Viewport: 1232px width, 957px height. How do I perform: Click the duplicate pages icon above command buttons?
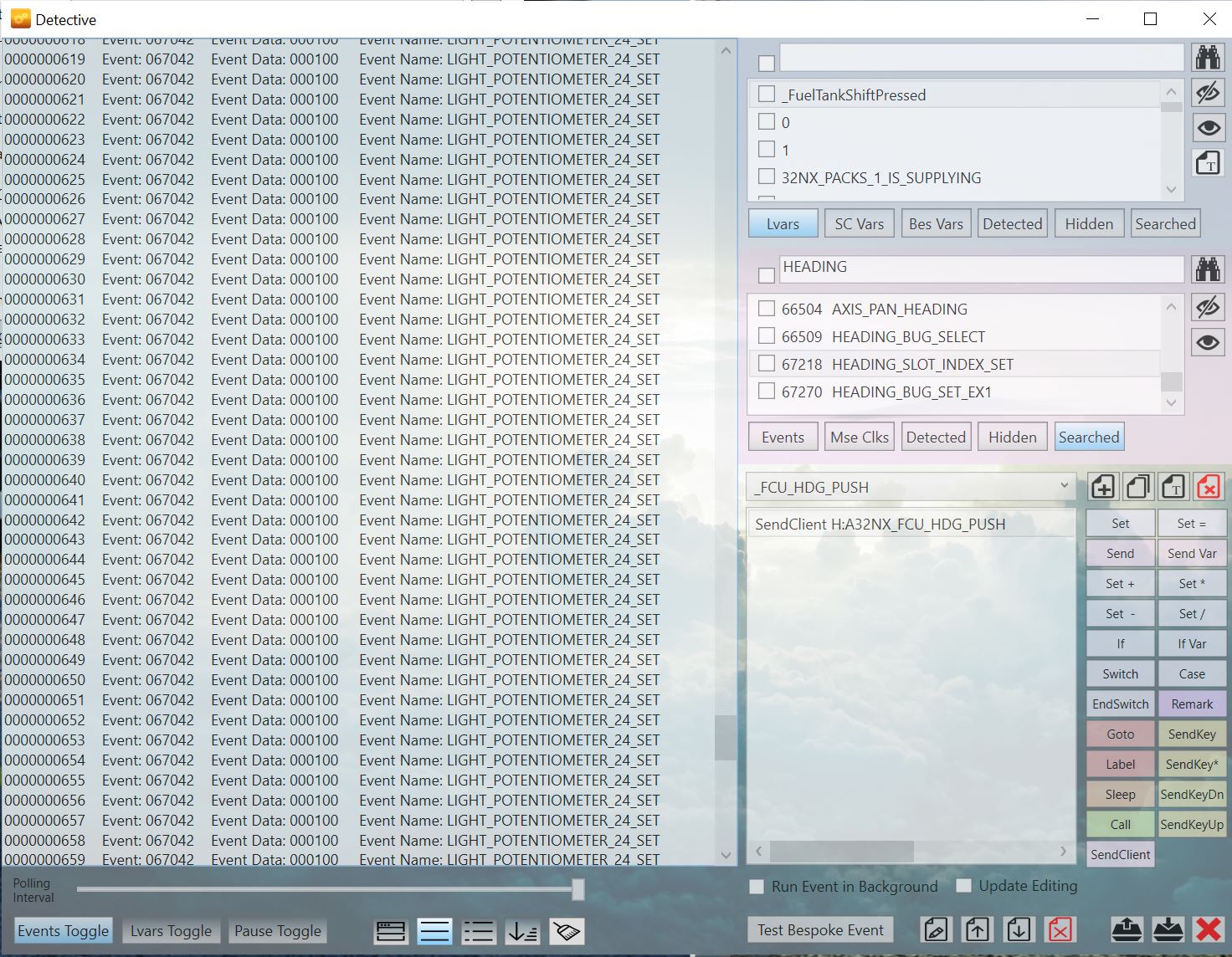[1137, 487]
